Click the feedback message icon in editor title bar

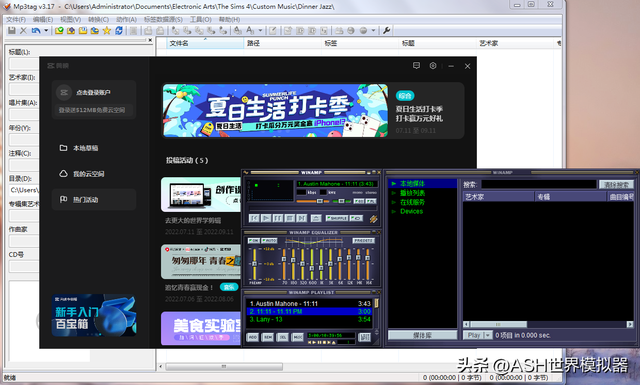point(416,66)
